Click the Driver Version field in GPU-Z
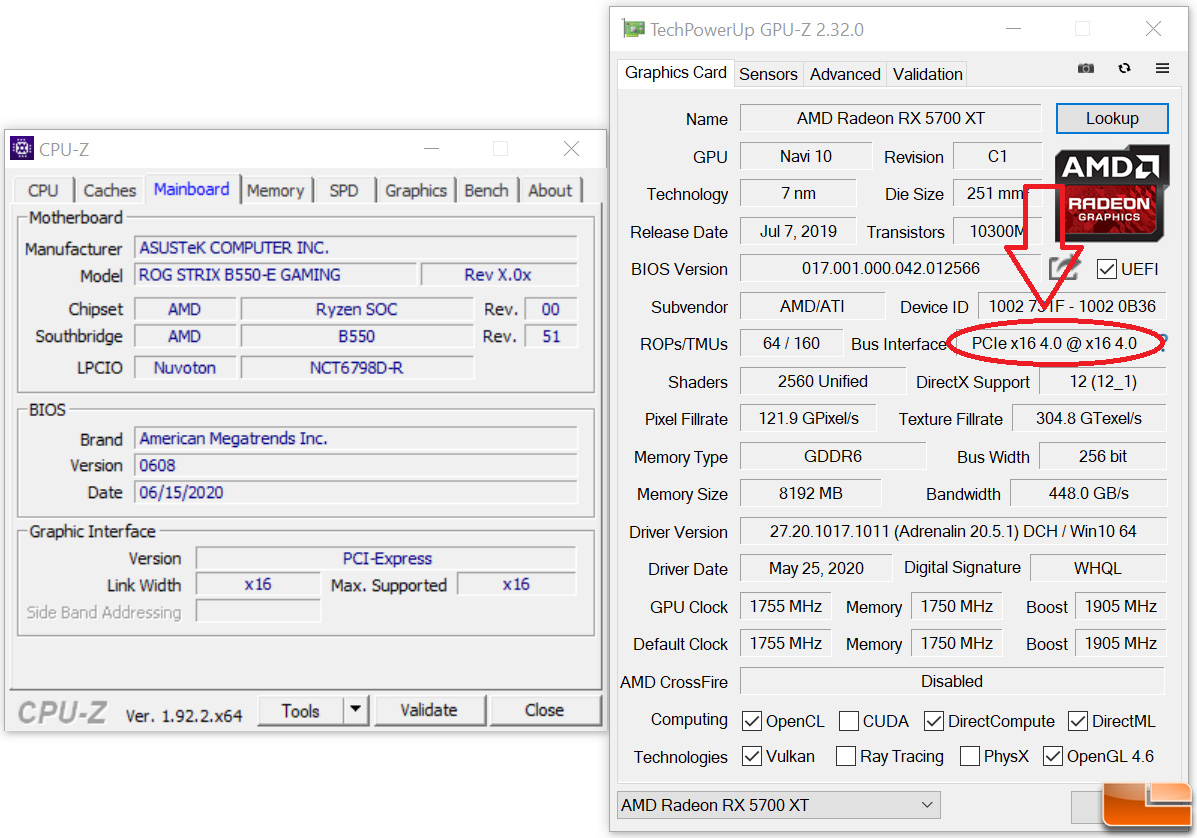 953,531
